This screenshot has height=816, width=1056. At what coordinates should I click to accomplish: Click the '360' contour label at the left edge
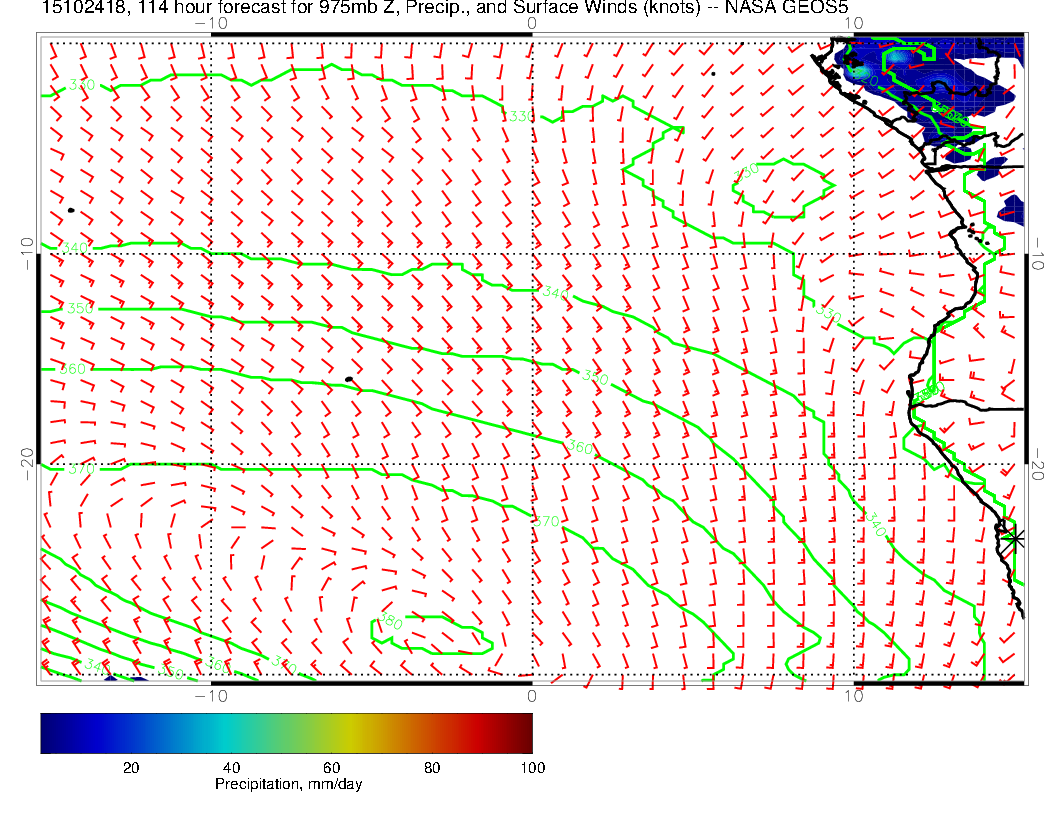click(x=73, y=369)
